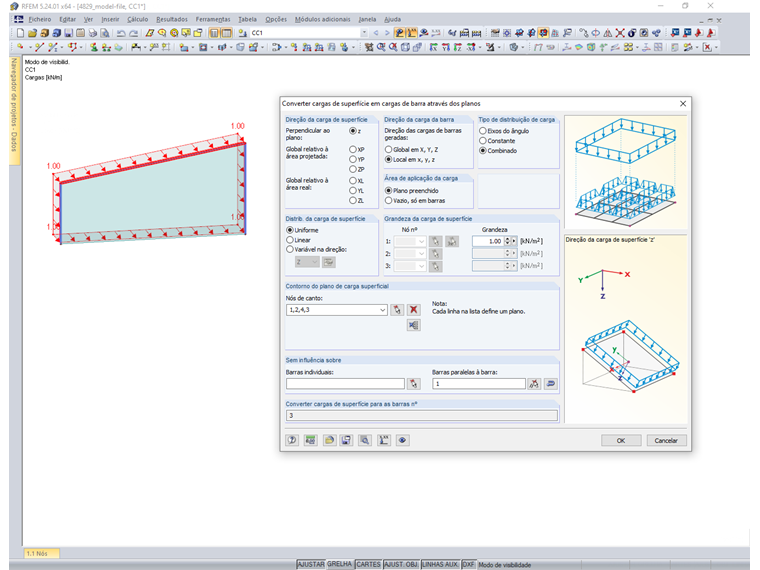Viewport: 760px width, 570px height.
Task: Open the Nós de canto dropdown
Action: pos(382,310)
